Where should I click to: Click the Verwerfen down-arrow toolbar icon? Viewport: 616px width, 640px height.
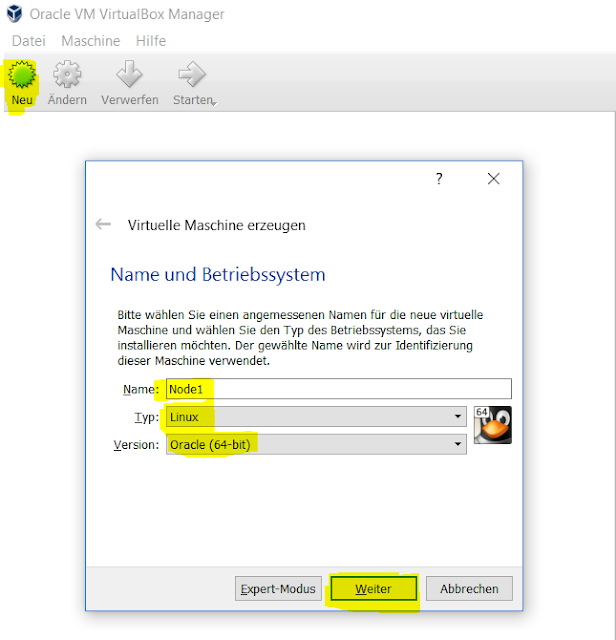click(x=129, y=74)
